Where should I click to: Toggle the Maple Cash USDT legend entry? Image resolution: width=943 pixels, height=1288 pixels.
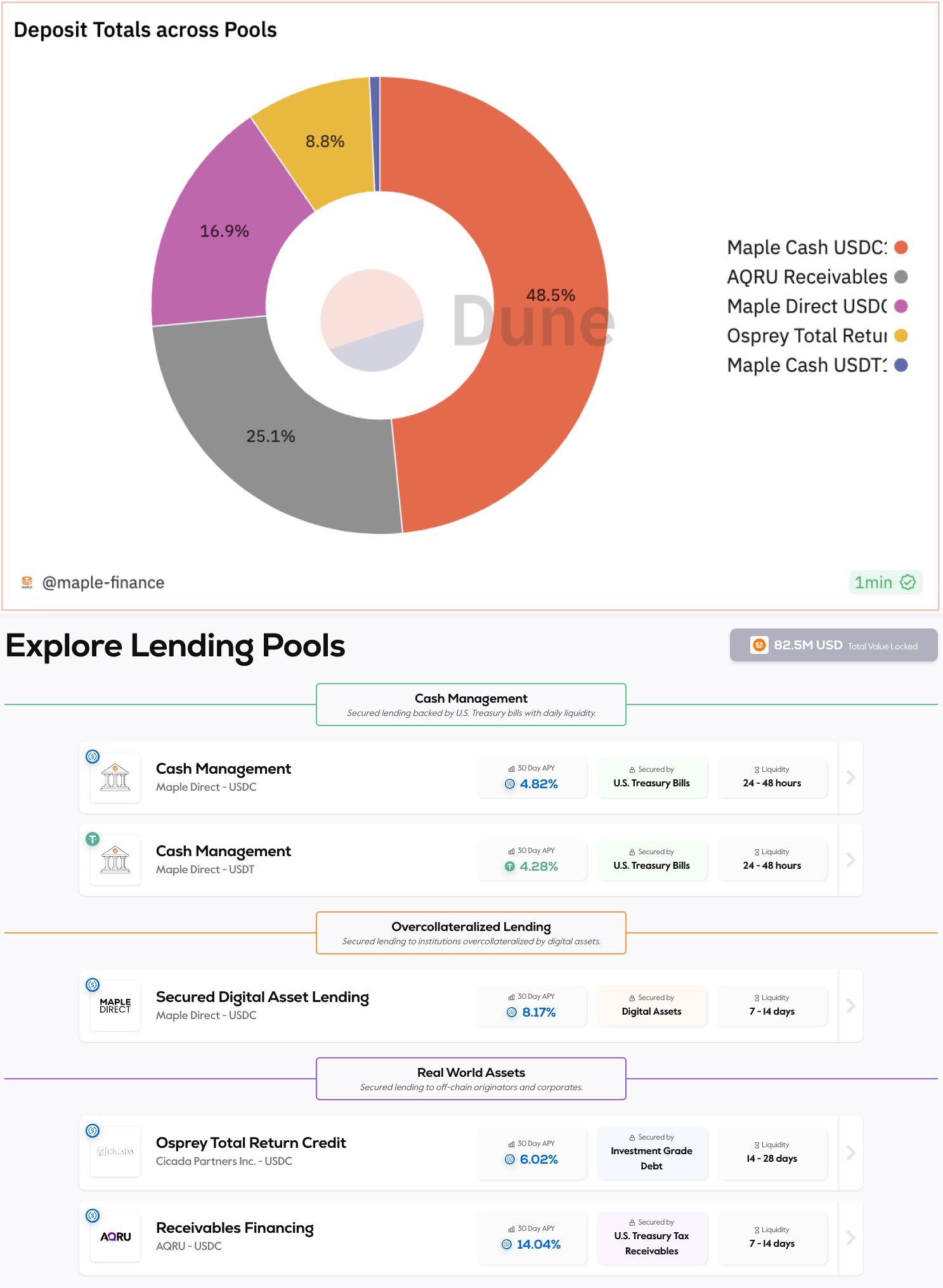click(817, 365)
